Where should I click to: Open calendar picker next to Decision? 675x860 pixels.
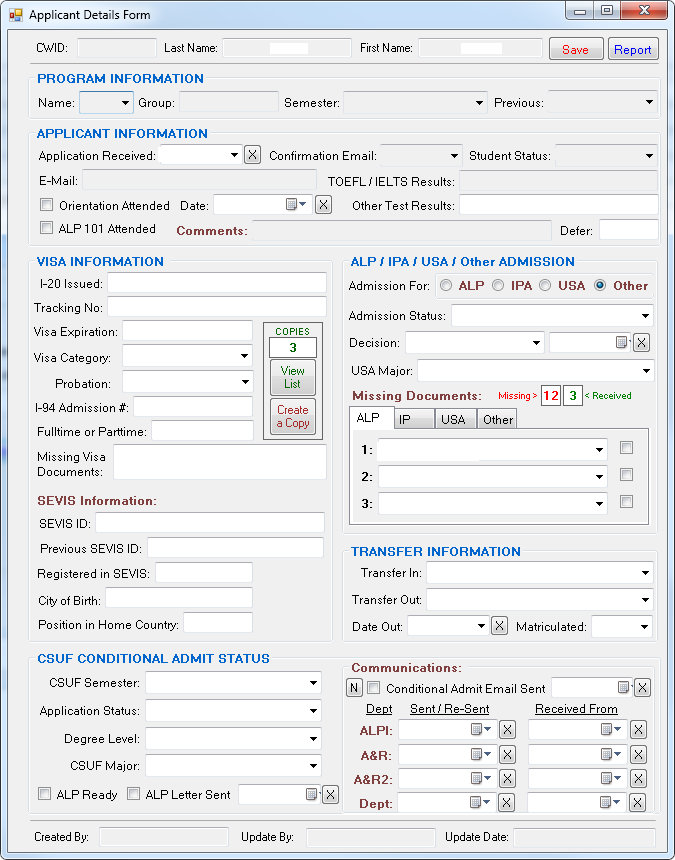[x=622, y=343]
